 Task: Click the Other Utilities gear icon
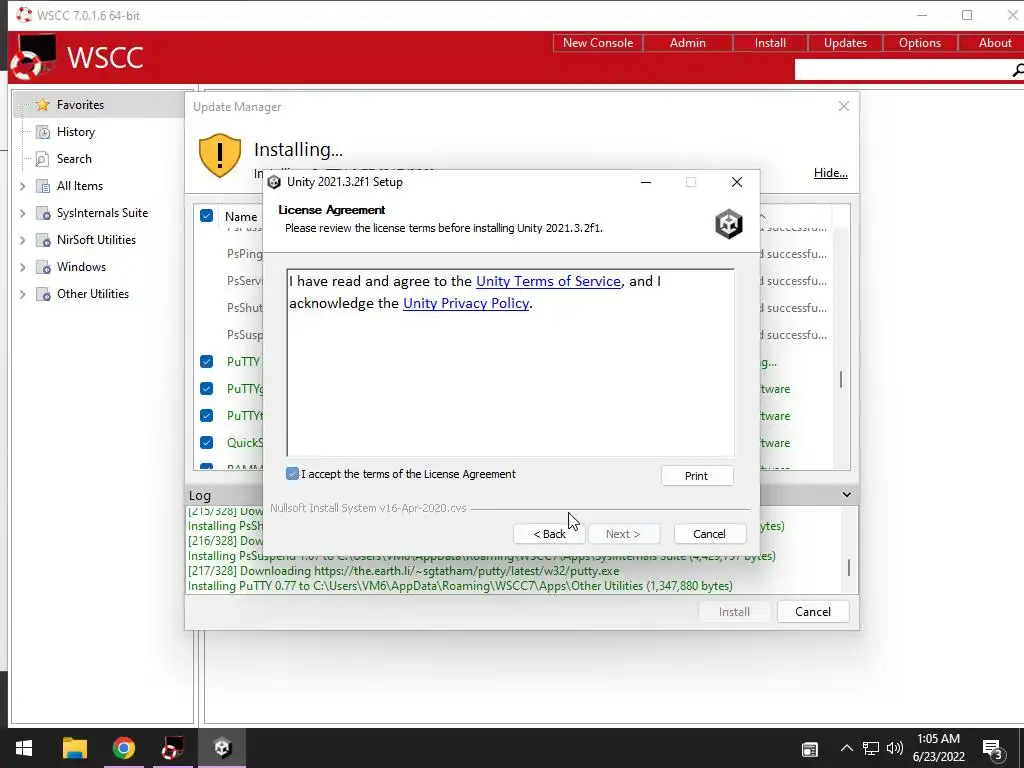[x=43, y=295]
